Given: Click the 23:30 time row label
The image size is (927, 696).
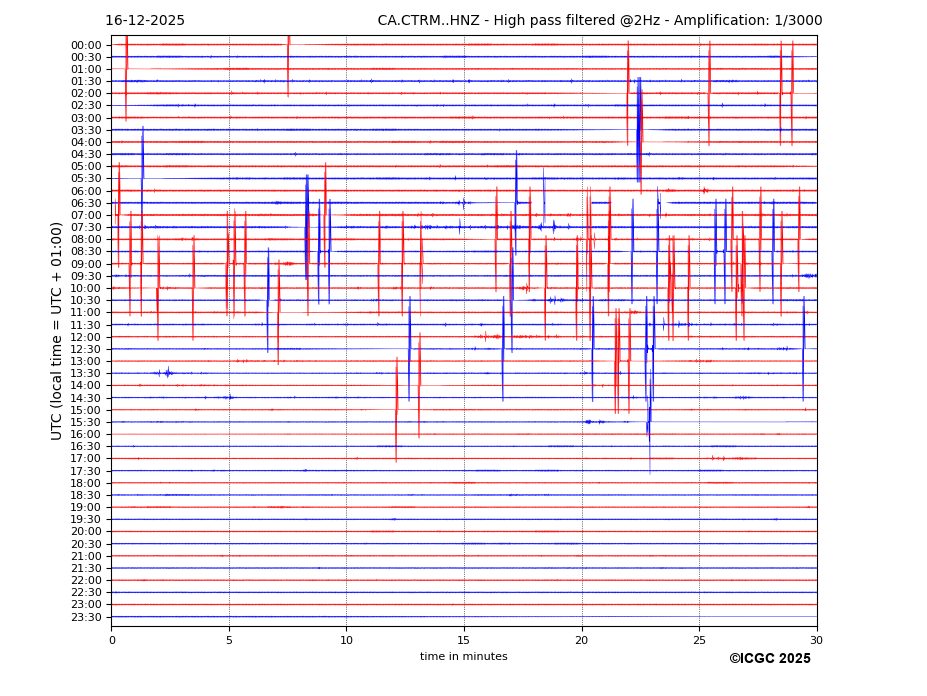Looking at the screenshot, I should [85, 617].
